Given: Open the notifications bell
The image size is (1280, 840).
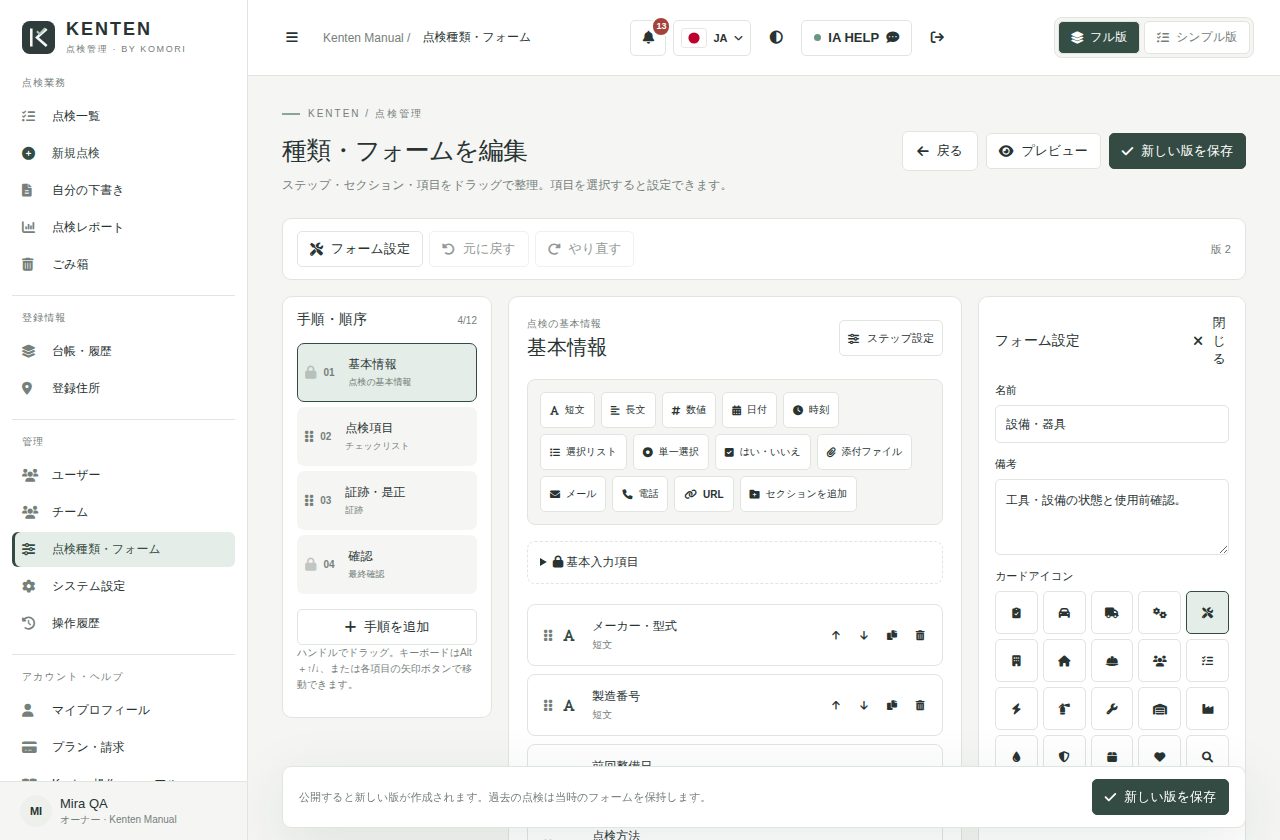Looking at the screenshot, I should click(x=648, y=38).
